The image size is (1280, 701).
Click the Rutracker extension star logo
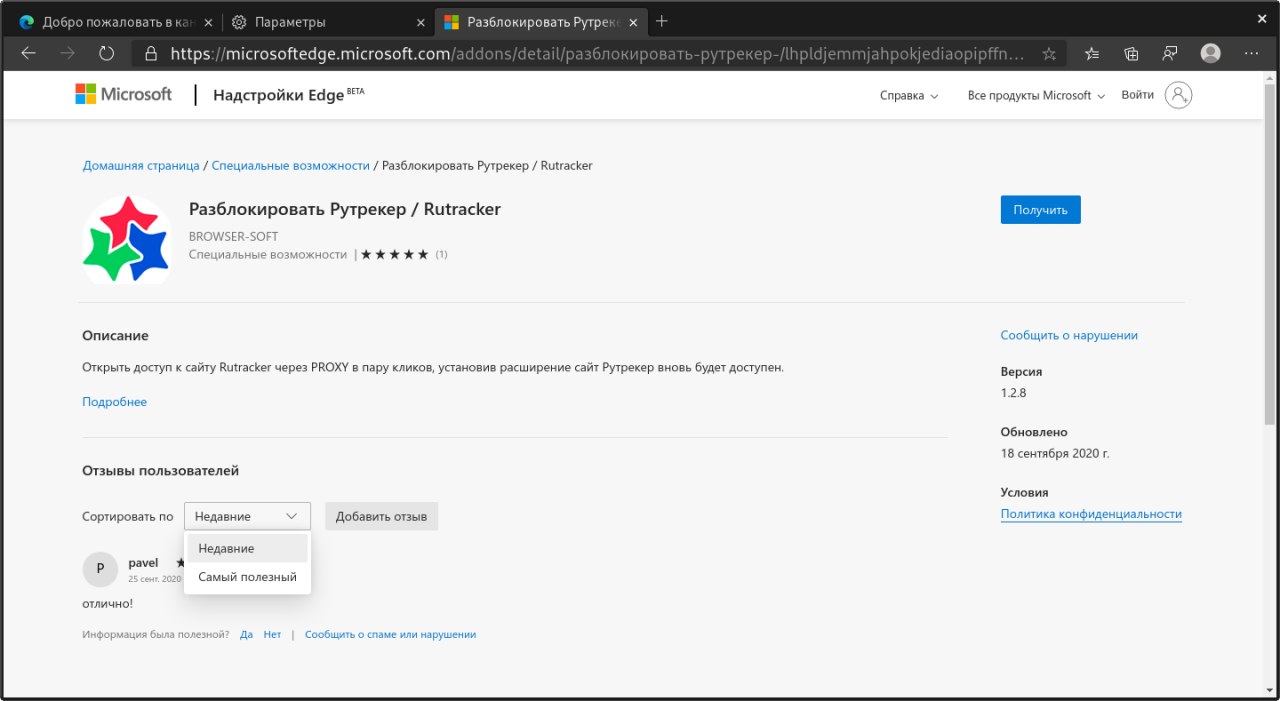[x=126, y=240]
